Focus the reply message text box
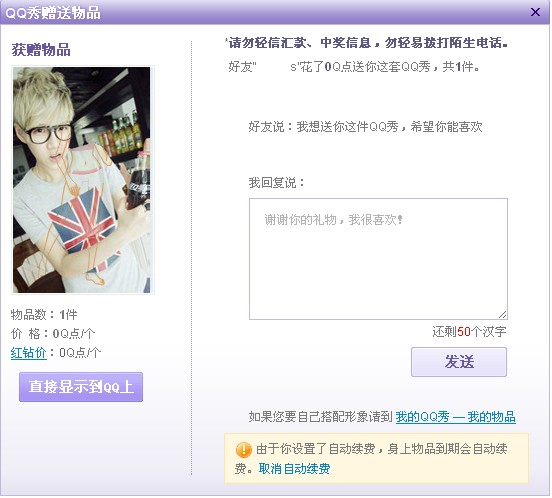The width and height of the screenshot is (552, 498). pos(378,259)
